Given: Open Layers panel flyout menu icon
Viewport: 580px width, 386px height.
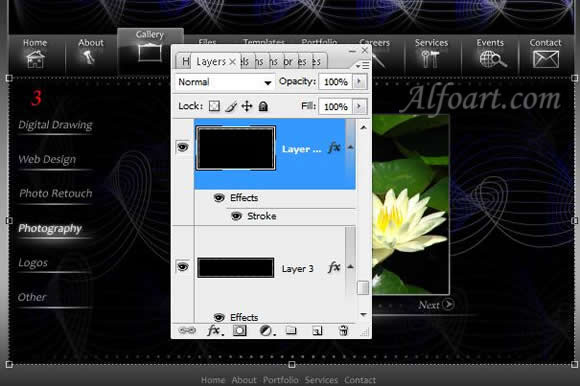Looking at the screenshot, I should 363,66.
